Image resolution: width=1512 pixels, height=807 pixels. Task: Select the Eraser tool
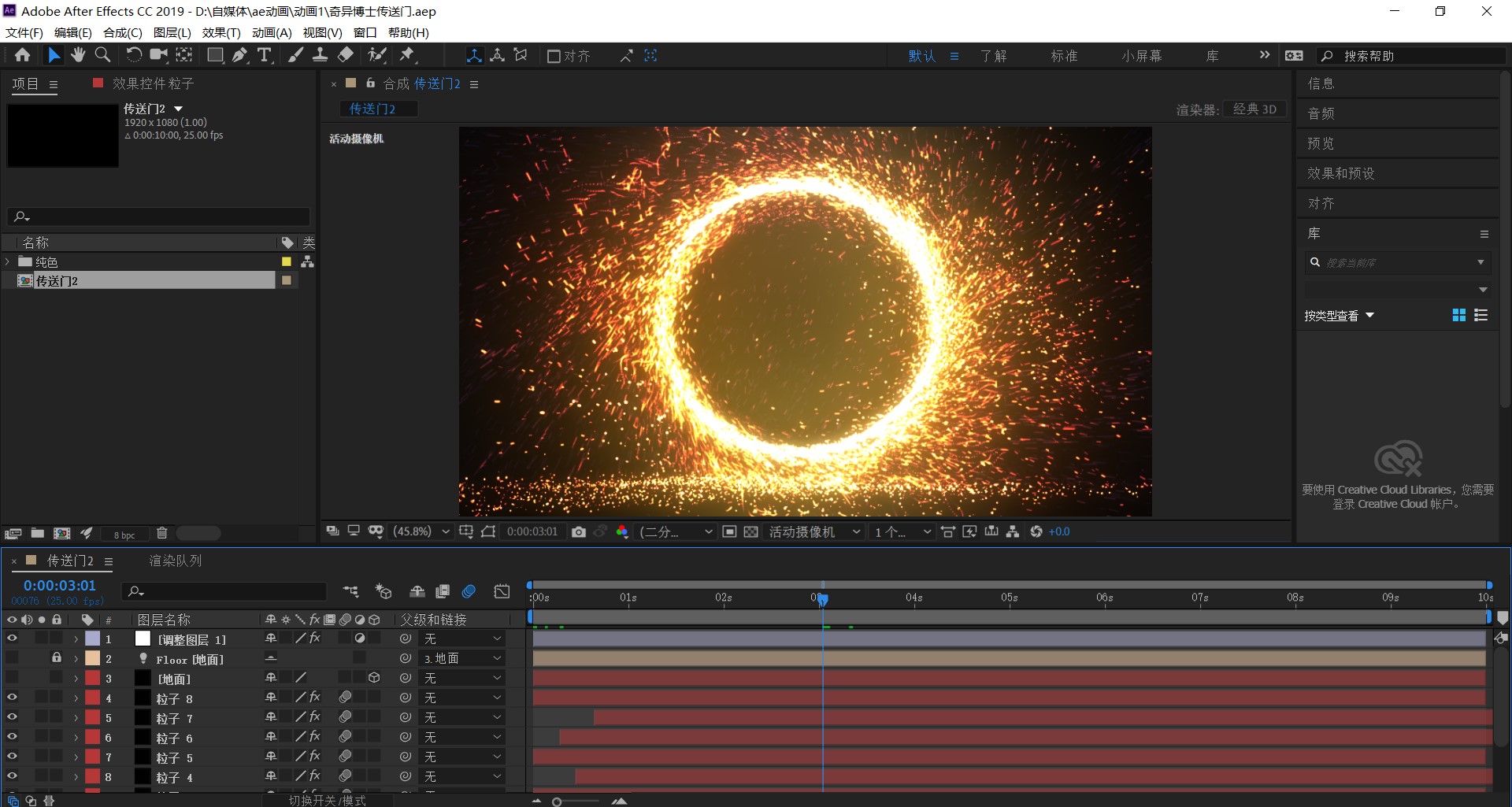(x=346, y=55)
